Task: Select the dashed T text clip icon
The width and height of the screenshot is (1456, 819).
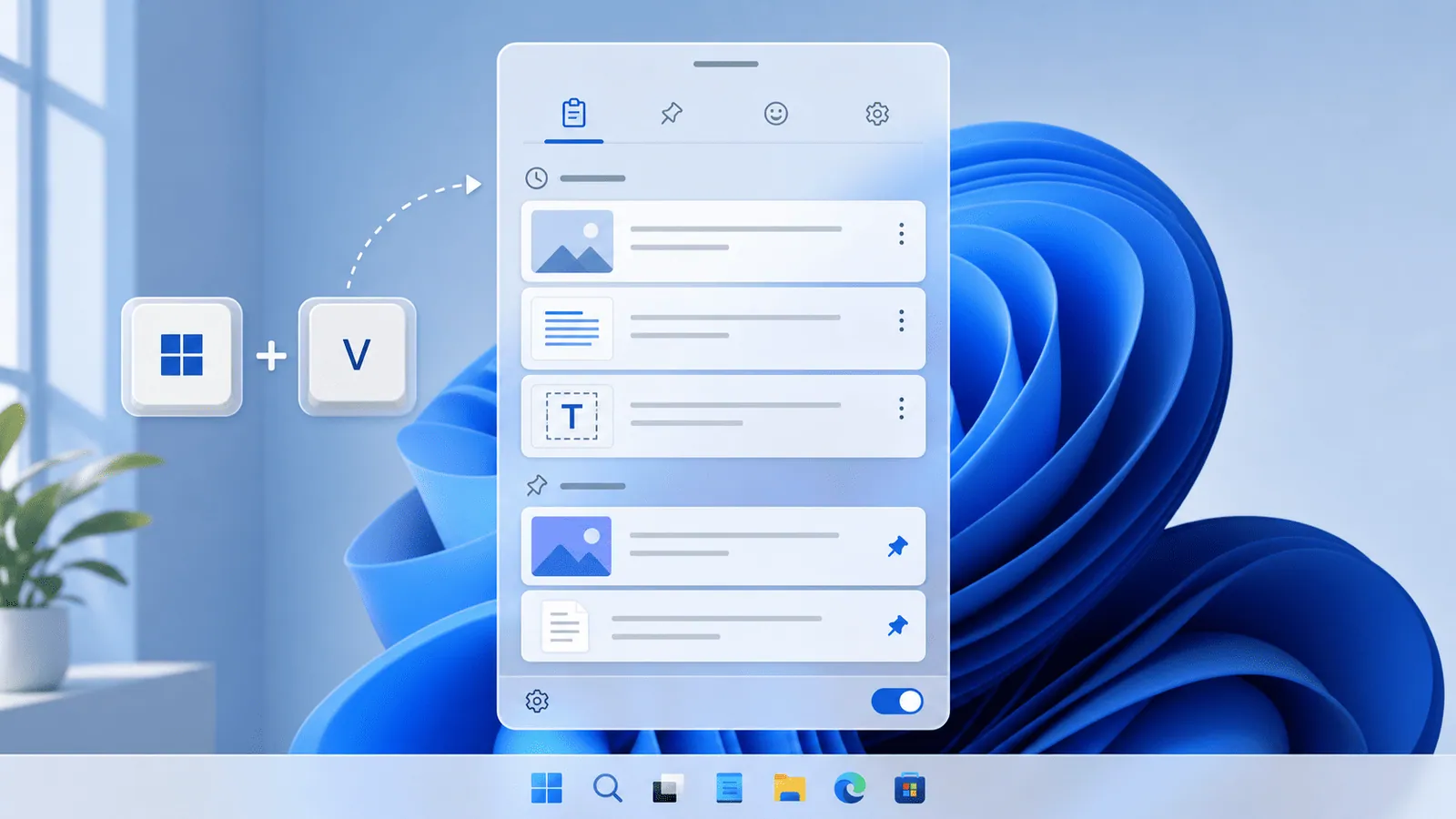Action: point(571,417)
